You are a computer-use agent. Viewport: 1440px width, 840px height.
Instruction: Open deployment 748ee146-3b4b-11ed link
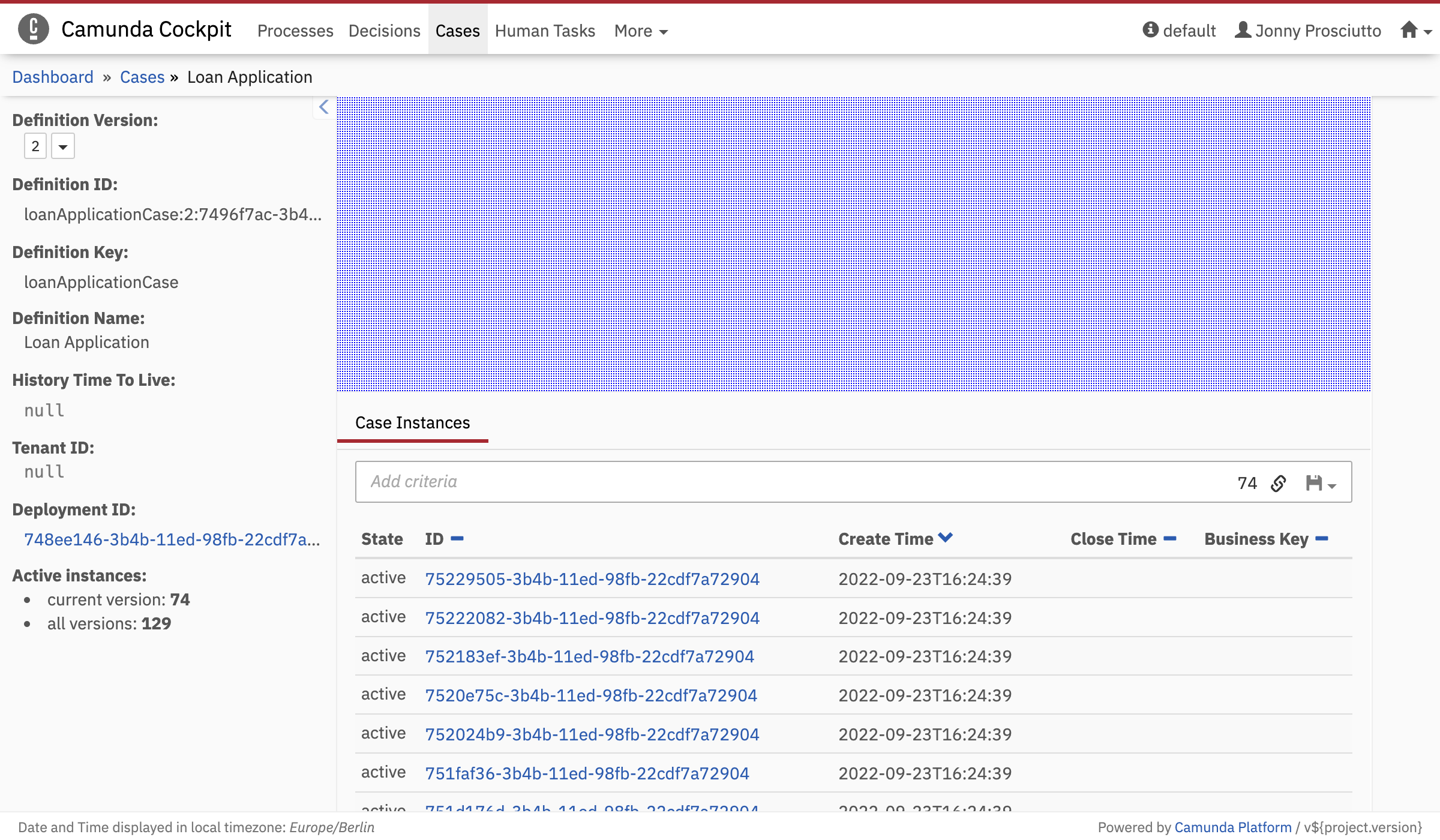coord(172,539)
